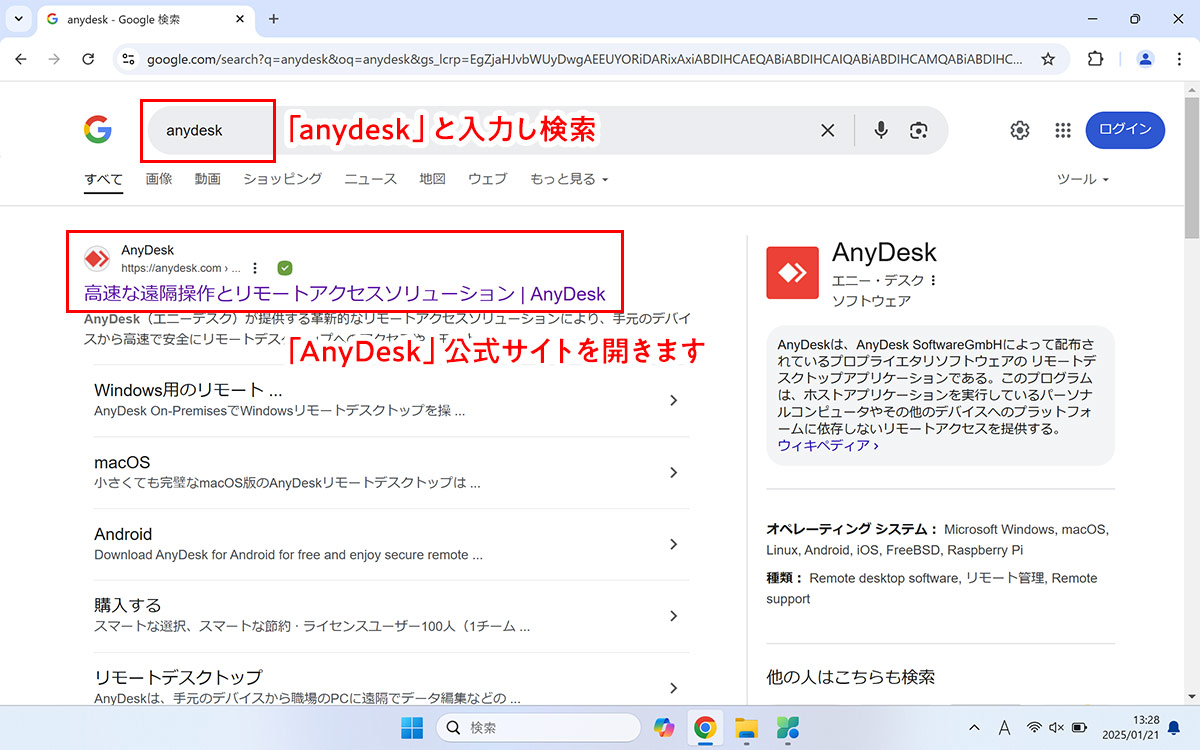Go back to the previous page

pyautogui.click(x=21, y=59)
